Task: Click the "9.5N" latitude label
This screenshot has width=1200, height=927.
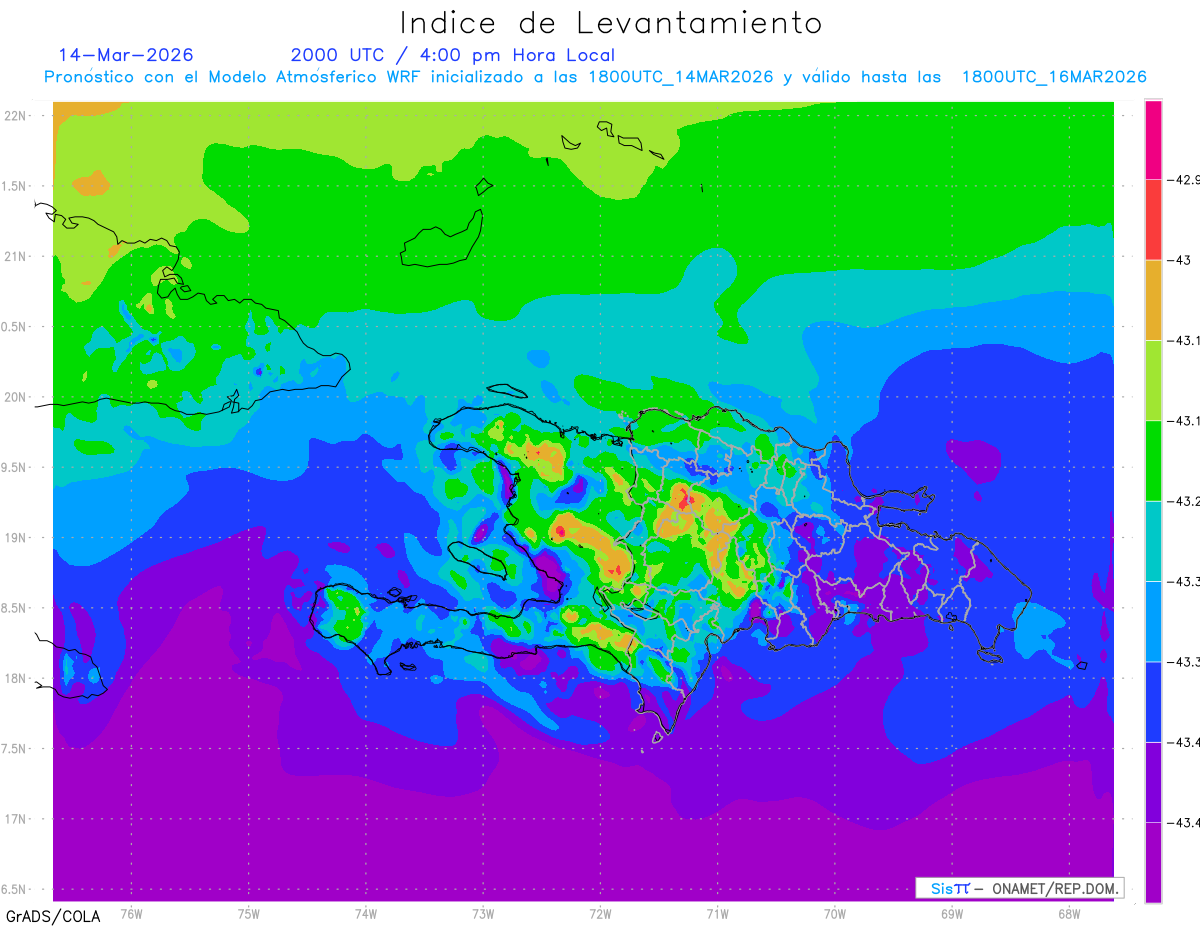Action: point(14,467)
